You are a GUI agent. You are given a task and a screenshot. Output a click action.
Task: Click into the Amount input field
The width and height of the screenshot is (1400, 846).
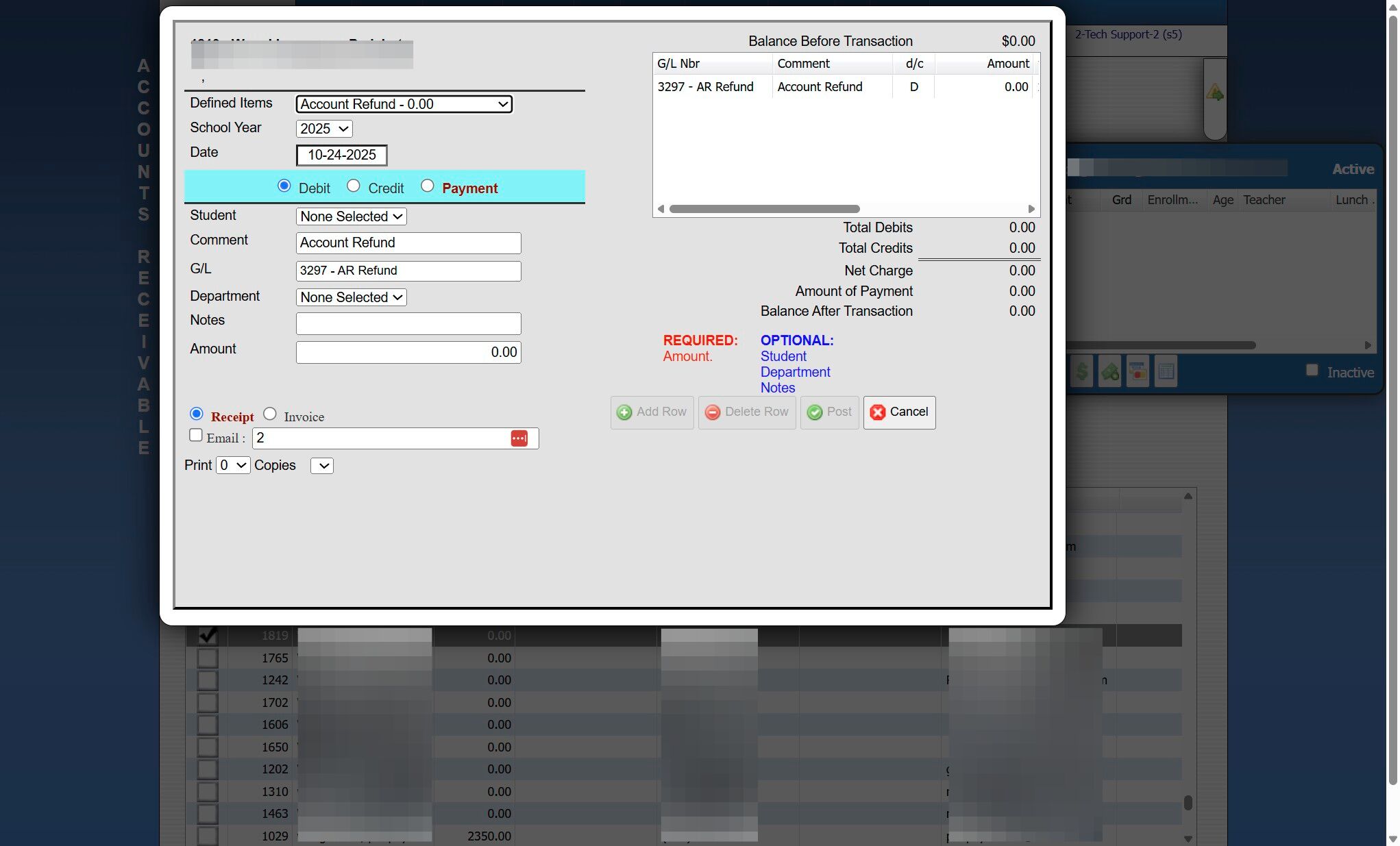pyautogui.click(x=408, y=352)
